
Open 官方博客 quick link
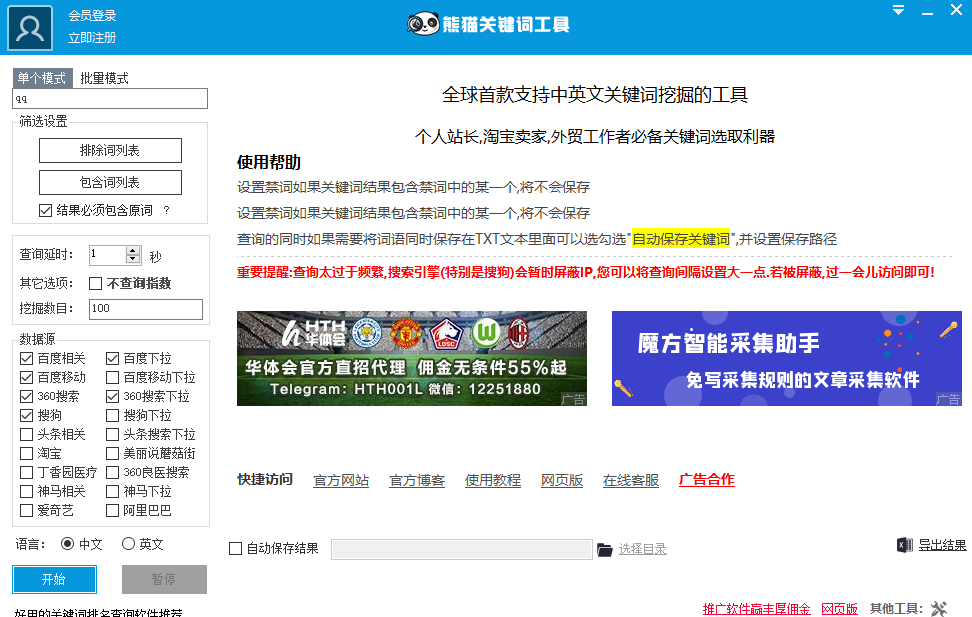click(417, 481)
